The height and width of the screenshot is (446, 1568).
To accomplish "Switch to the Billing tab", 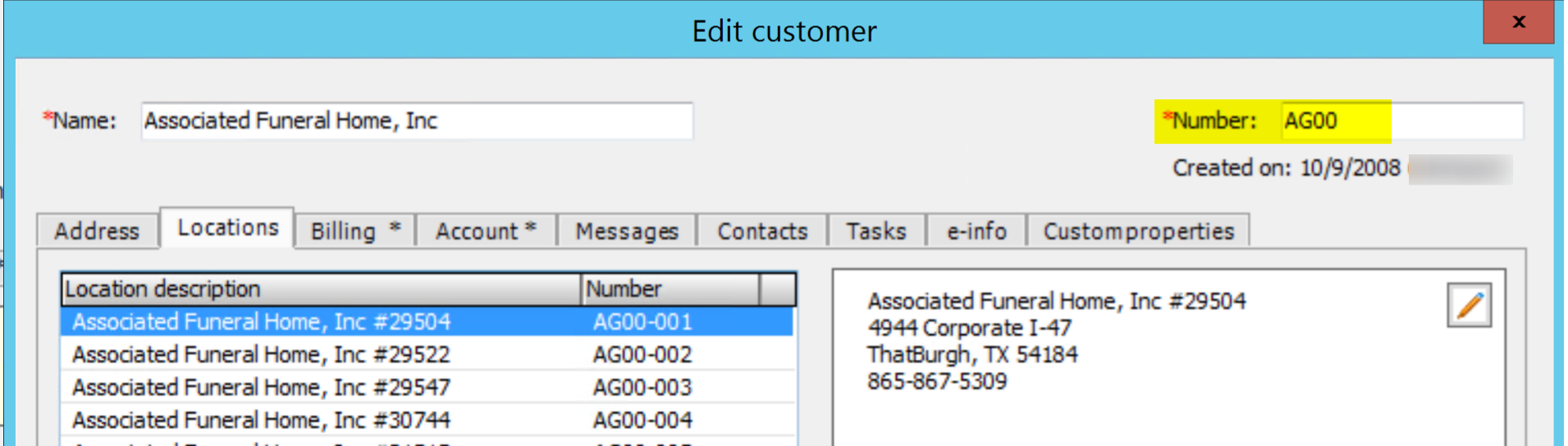I will tap(354, 231).
